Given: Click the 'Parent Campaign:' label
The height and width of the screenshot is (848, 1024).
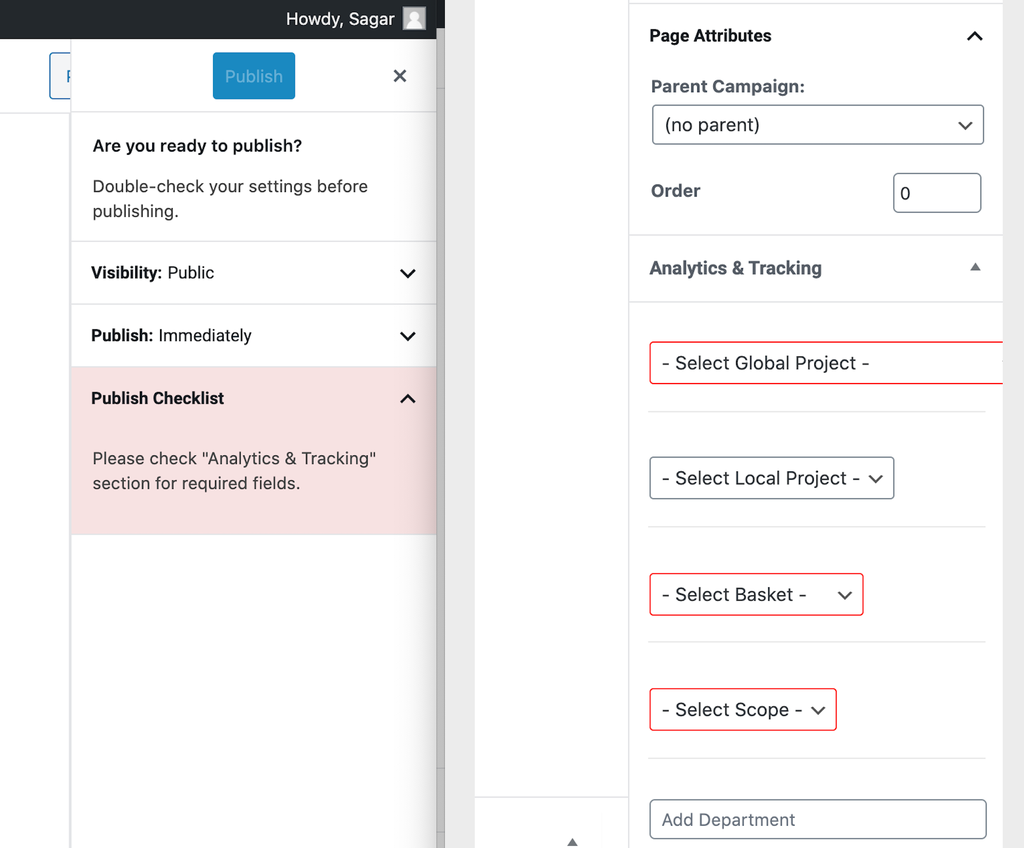Looking at the screenshot, I should click(728, 86).
